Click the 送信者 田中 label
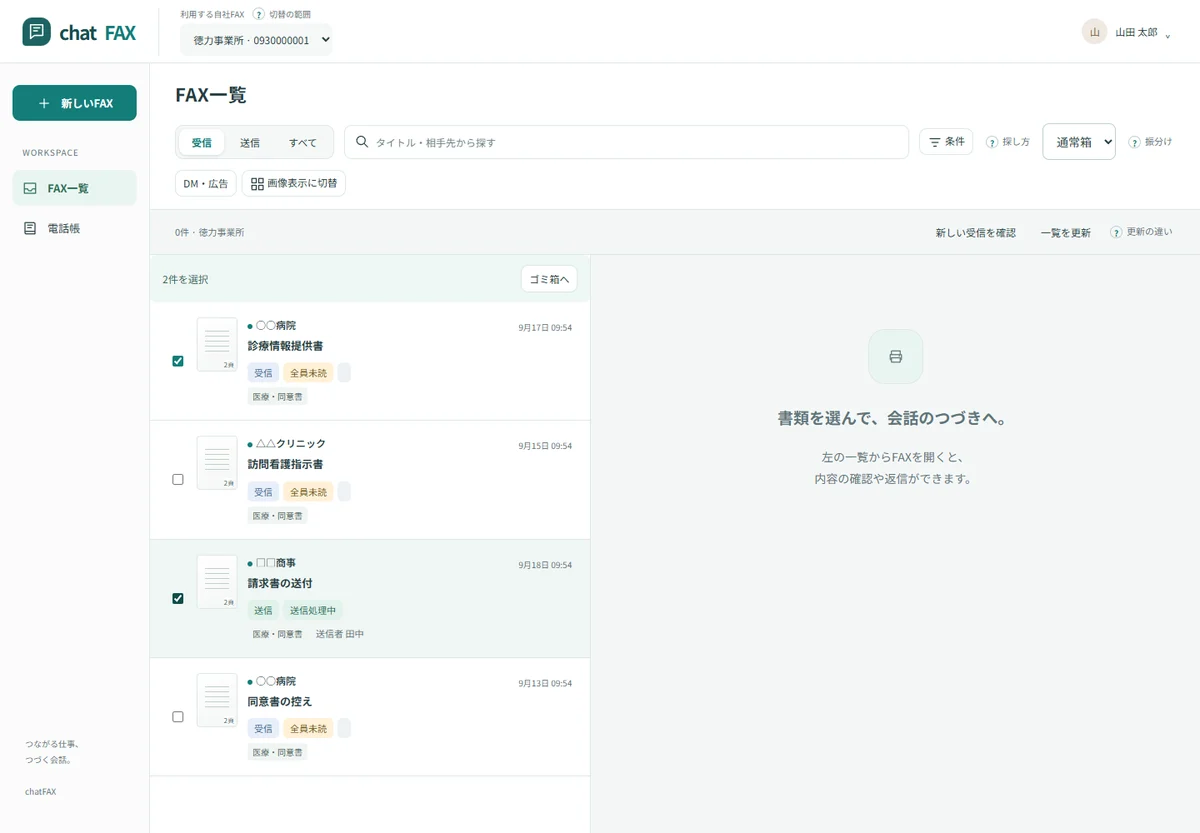 tap(340, 634)
